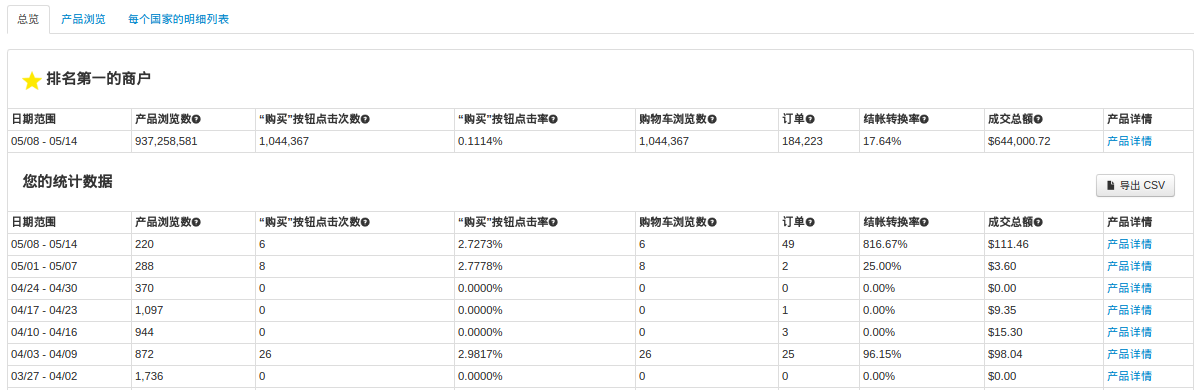1200x390 pixels.
Task: Click the 03/27 - 04/02 date range cell
Action: click(x=44, y=376)
